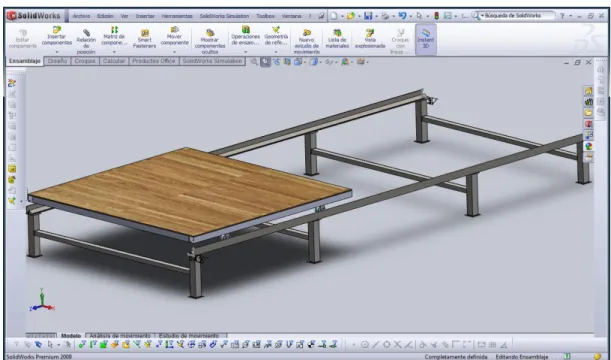Open the Herramientas menu
Screen dimensions: 611x360
click(x=177, y=16)
